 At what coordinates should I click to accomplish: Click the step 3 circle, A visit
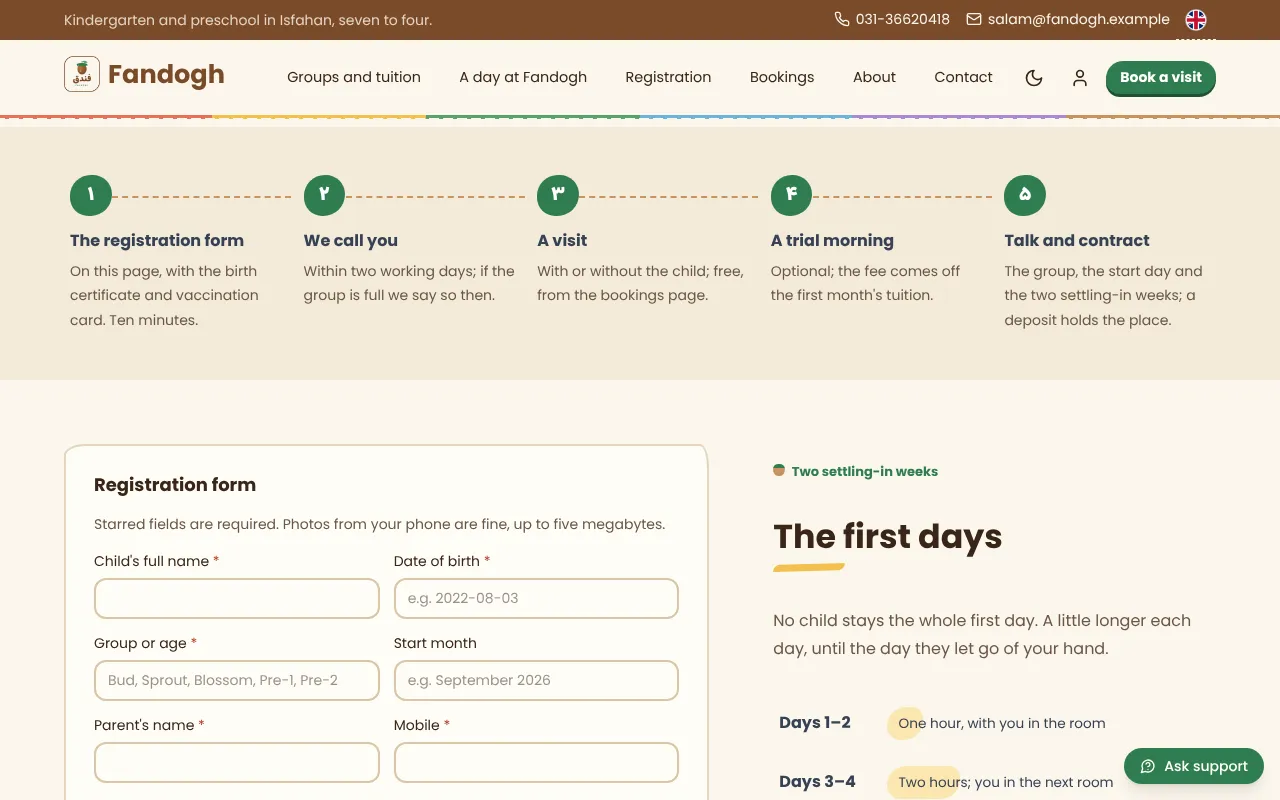[558, 195]
